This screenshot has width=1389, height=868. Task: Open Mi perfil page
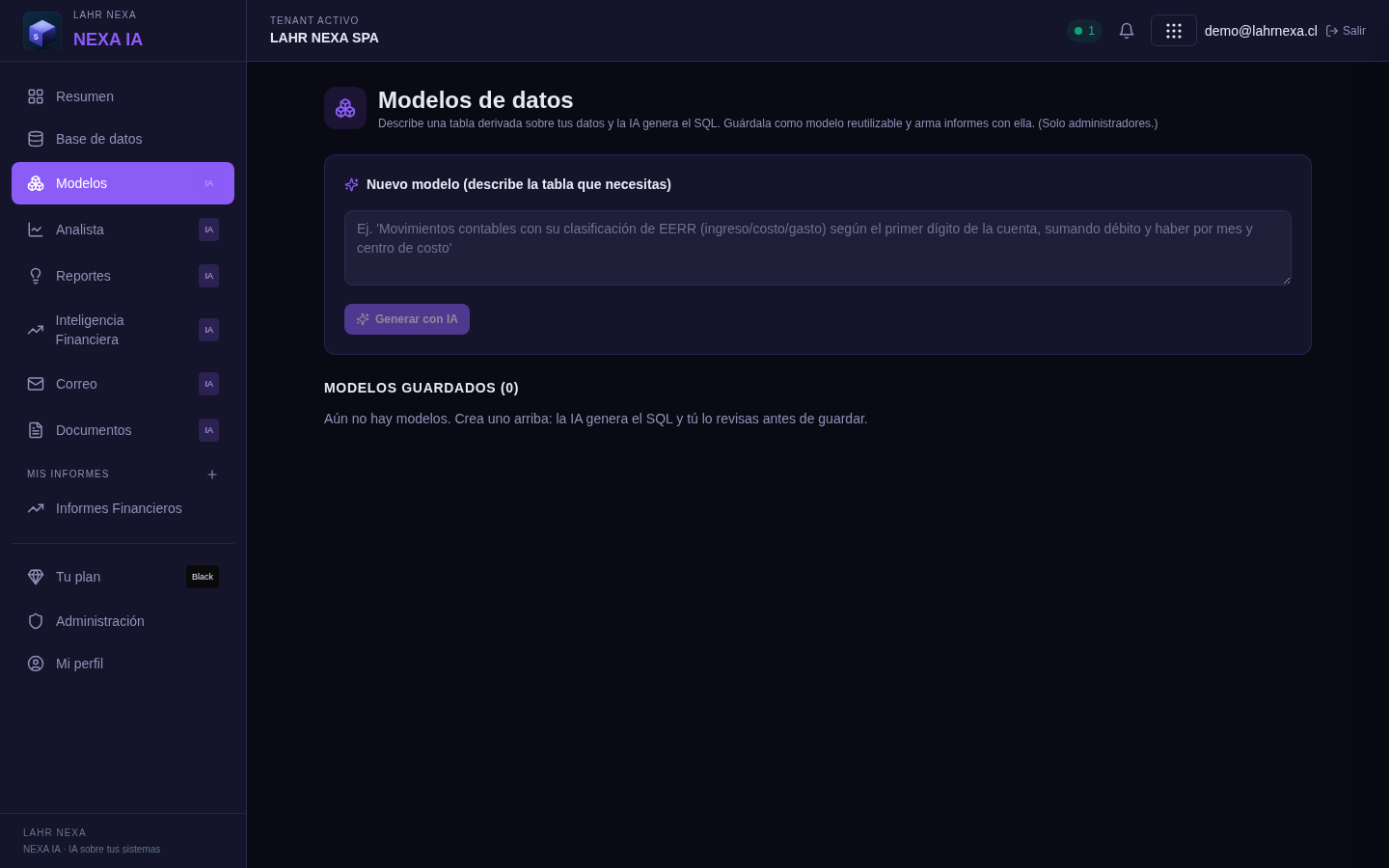coord(123,664)
